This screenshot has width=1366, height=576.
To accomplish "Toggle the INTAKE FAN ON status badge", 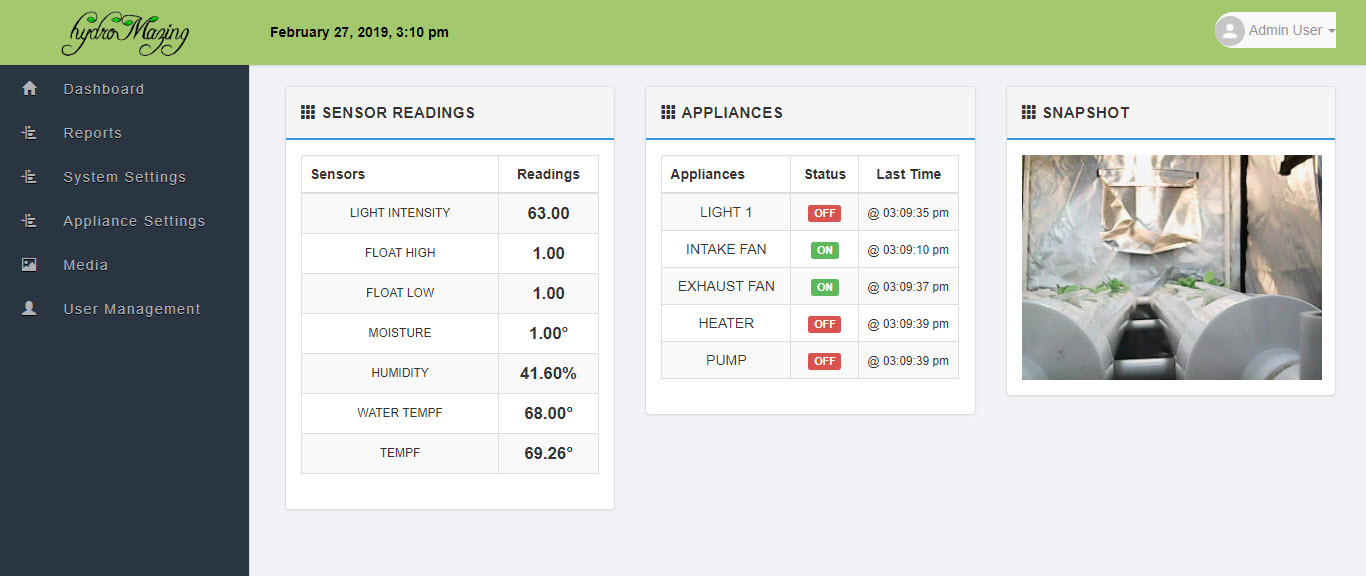I will pos(824,250).
